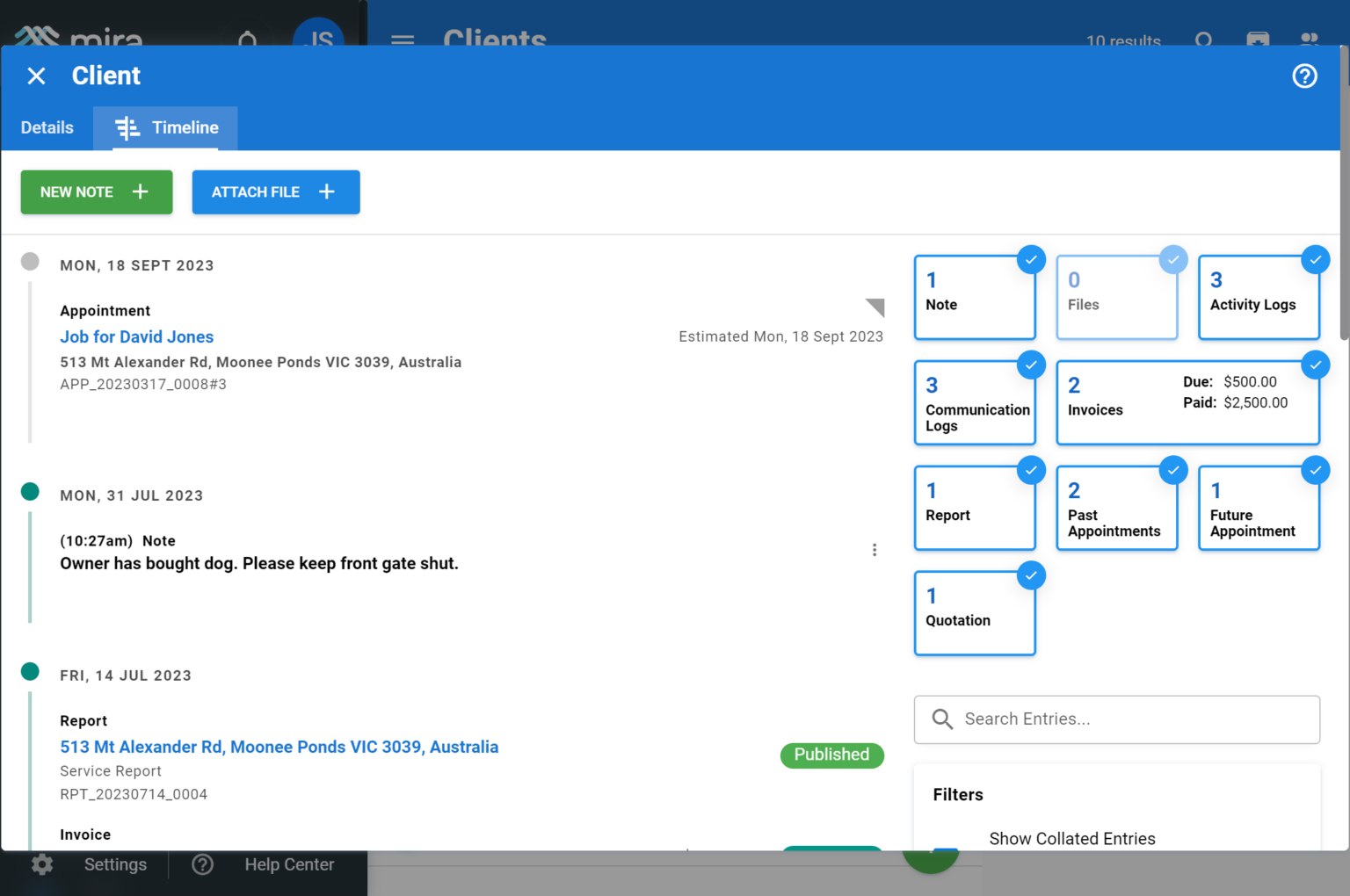Screen dimensions: 1350x896
Task: Disable the Communication Logs filter
Action: [x=975, y=401]
